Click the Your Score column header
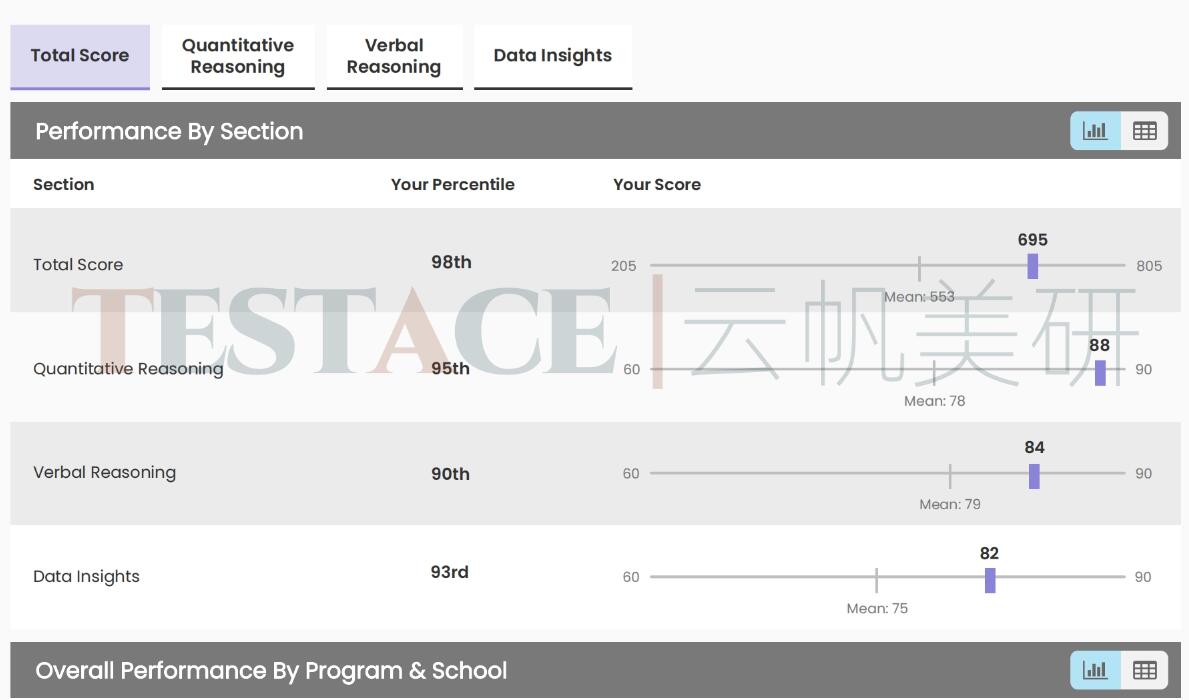 pyautogui.click(x=656, y=185)
